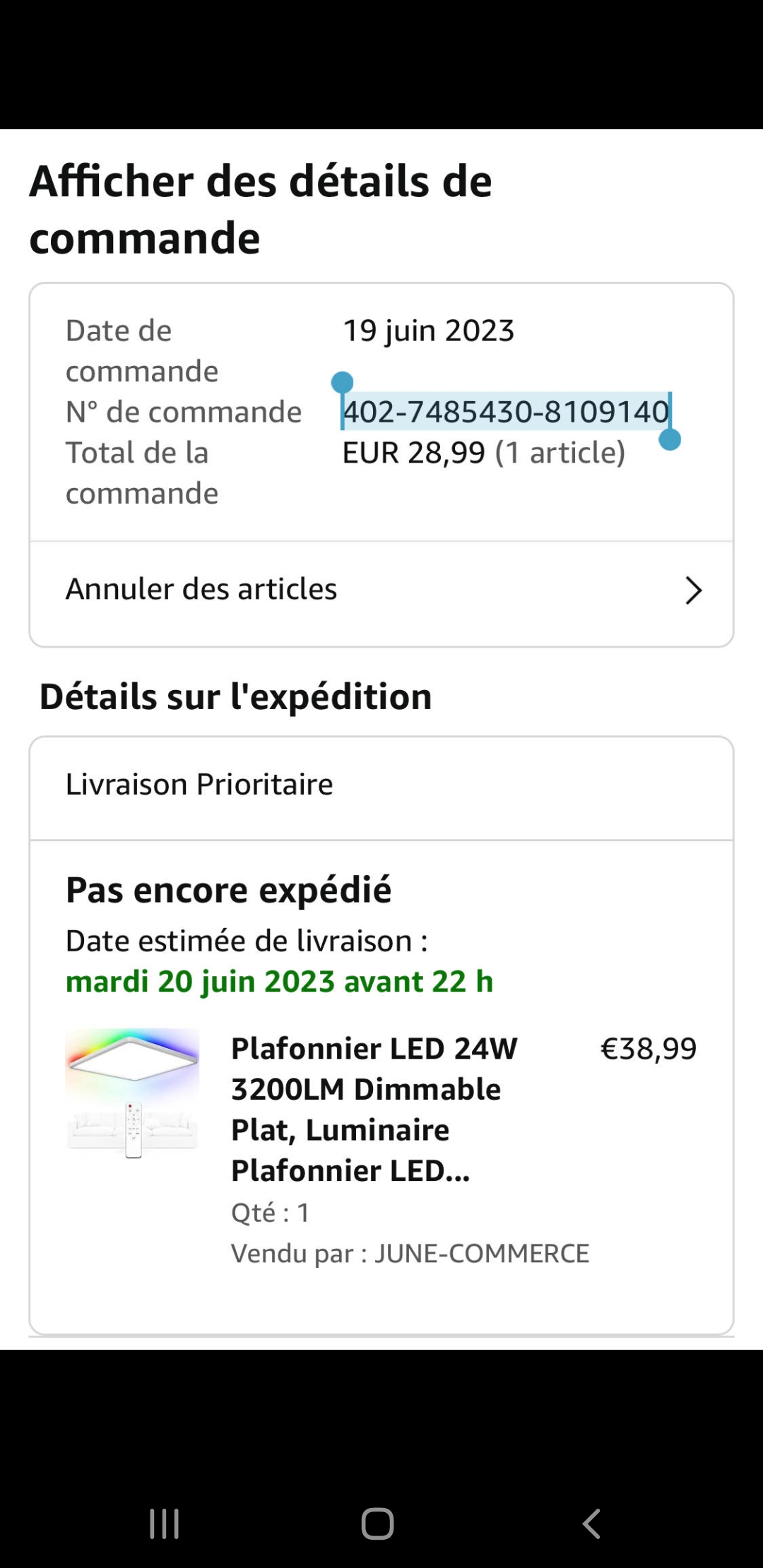
Task: Tap the Qté : 1 quantity text
Action: click(x=270, y=1213)
